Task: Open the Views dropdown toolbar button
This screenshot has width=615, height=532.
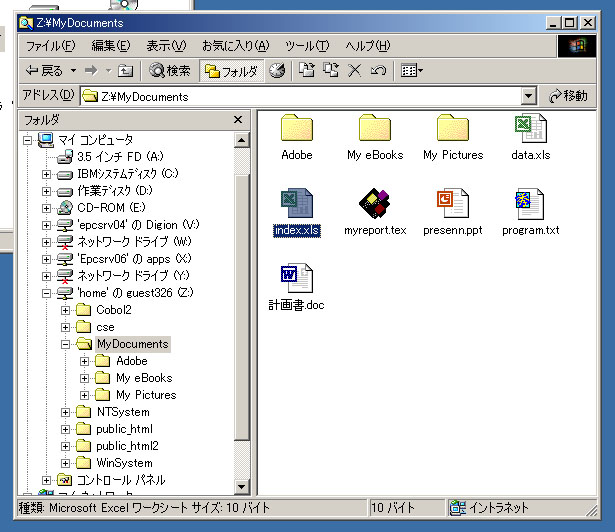Action: [411, 71]
